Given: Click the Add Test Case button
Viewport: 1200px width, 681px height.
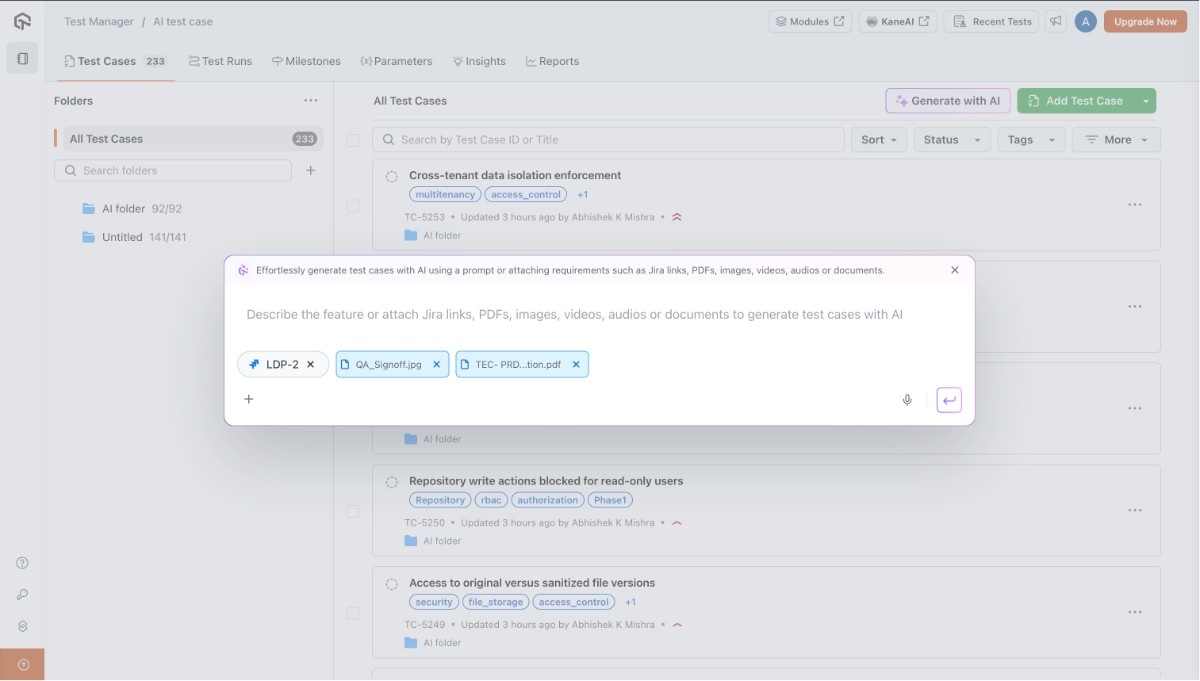Looking at the screenshot, I should (1076, 101).
